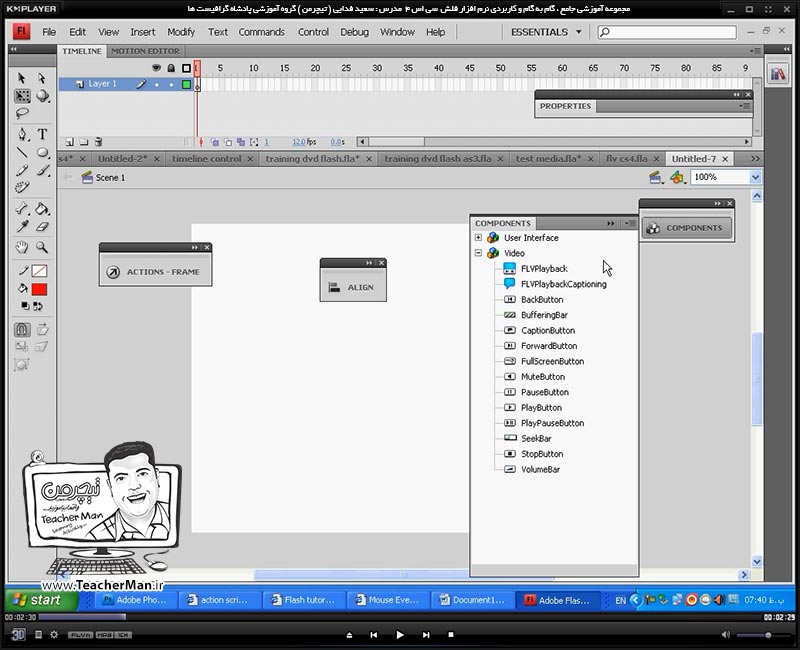Click the stroke color swatch
This screenshot has height=650, width=800.
(x=39, y=271)
